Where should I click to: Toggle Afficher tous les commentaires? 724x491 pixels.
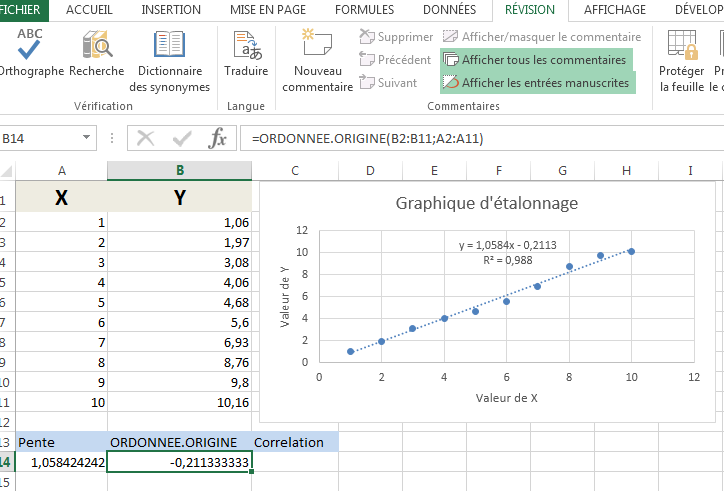(x=536, y=60)
